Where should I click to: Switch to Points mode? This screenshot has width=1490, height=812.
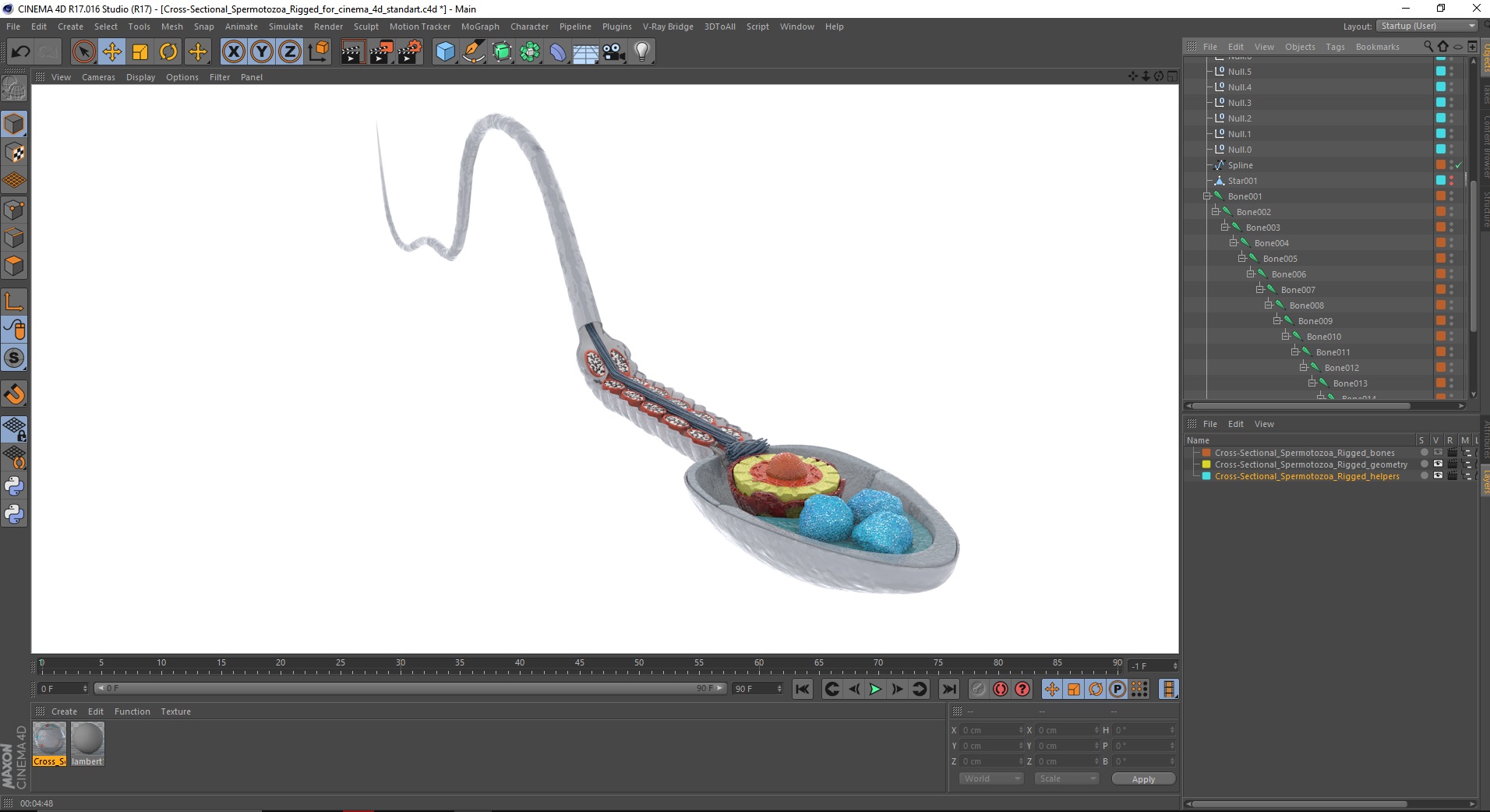[x=15, y=210]
